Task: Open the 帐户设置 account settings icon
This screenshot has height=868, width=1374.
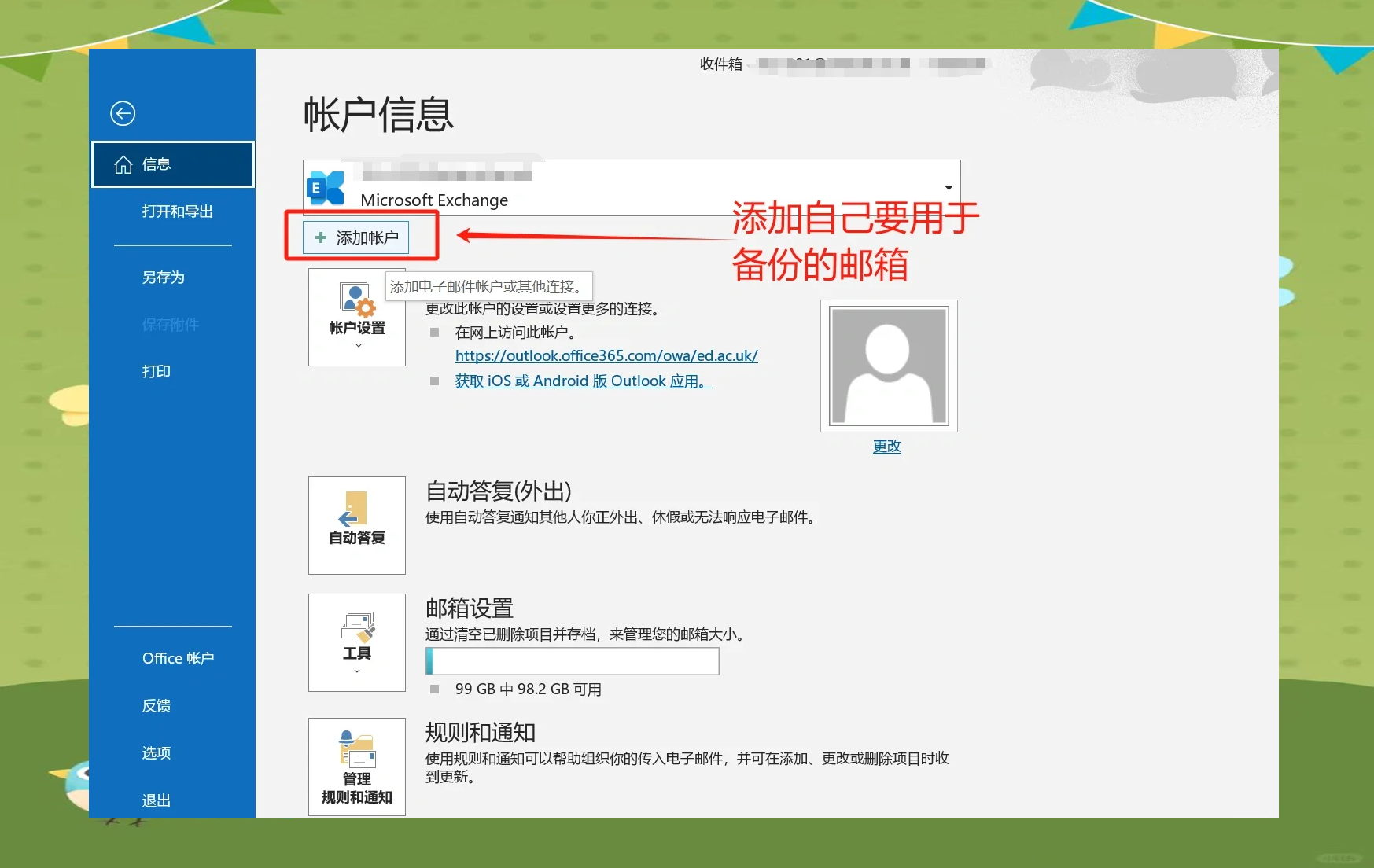Action: (x=357, y=300)
